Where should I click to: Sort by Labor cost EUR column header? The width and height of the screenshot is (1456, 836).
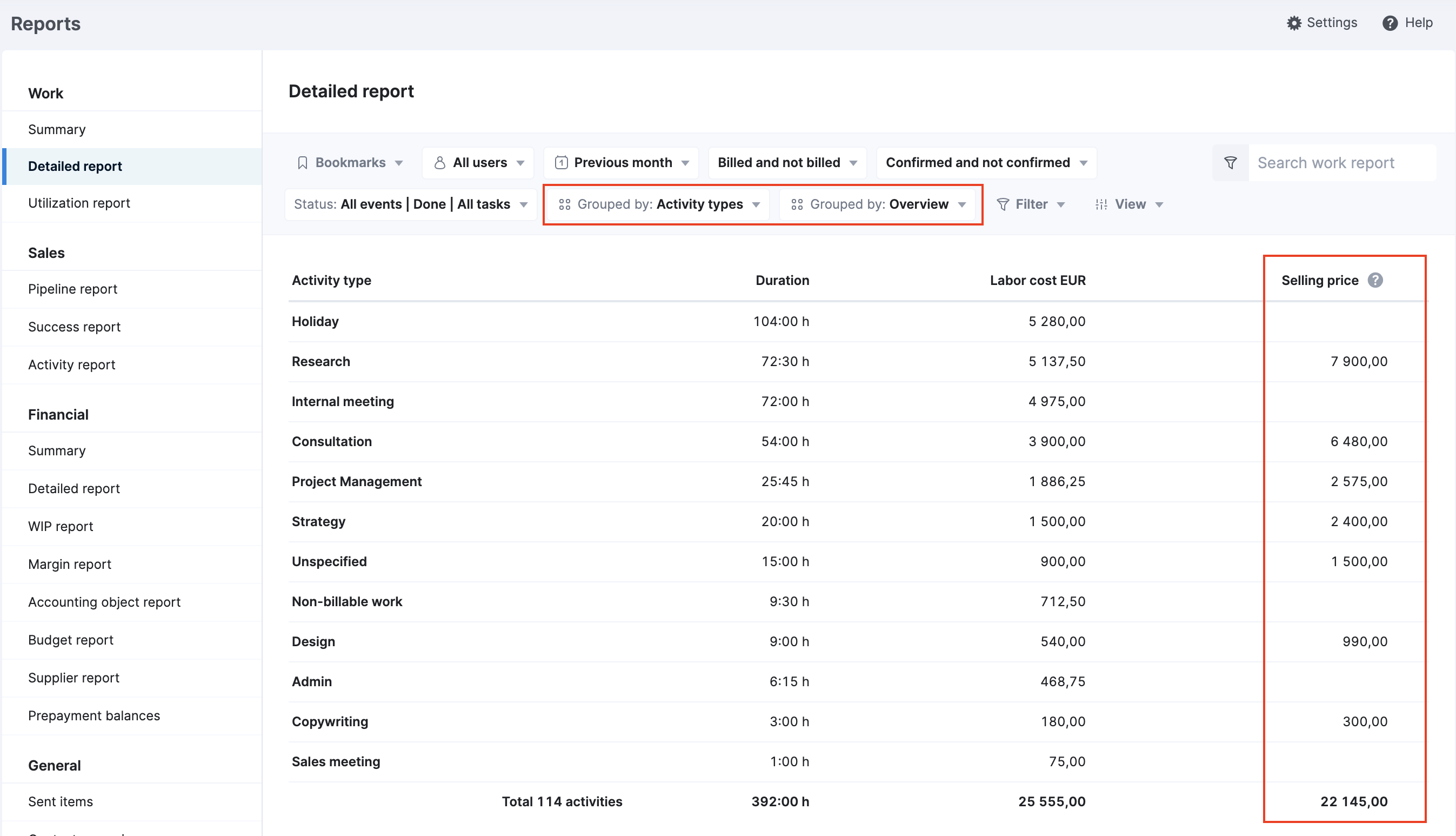coord(1037,281)
